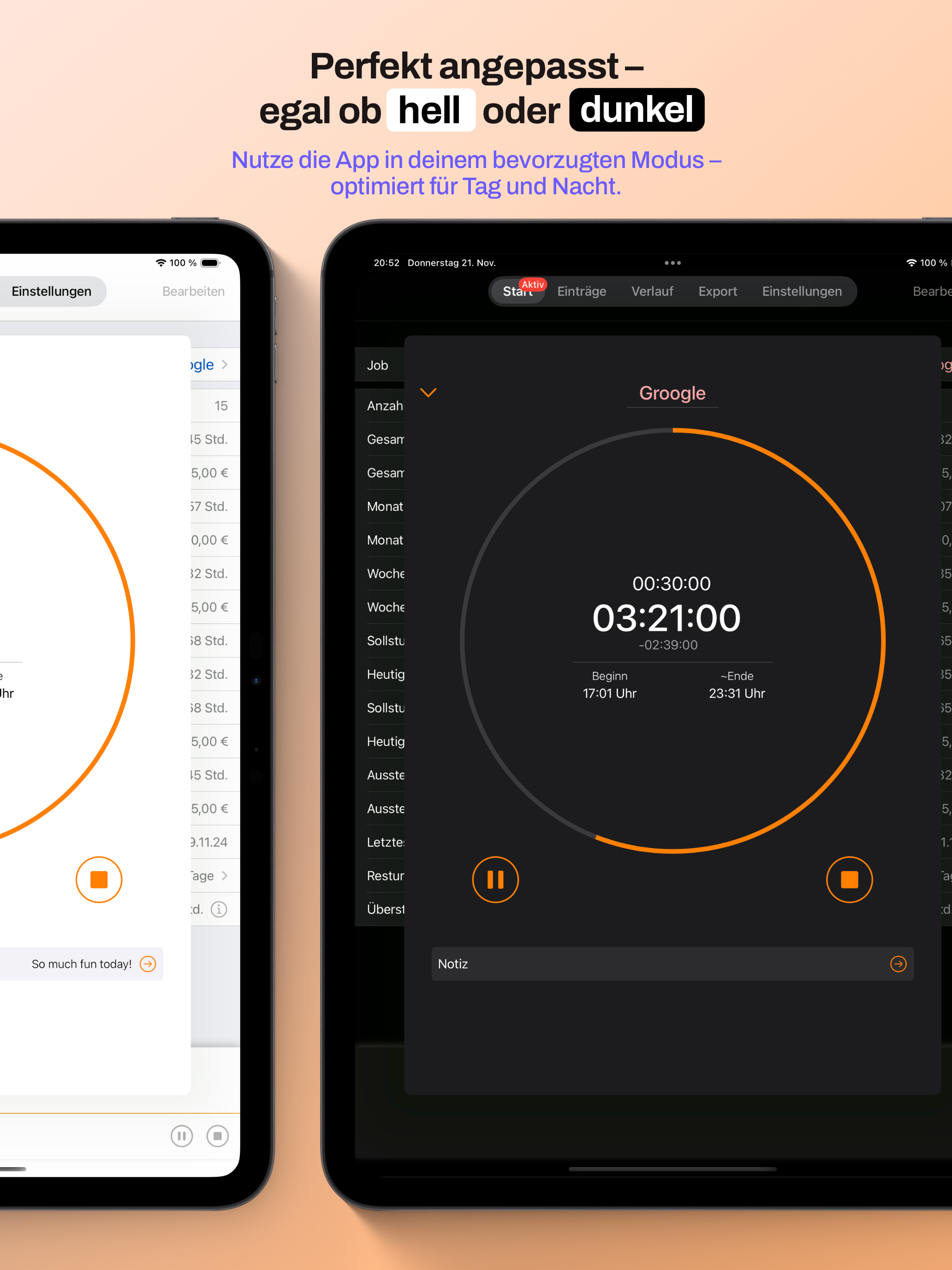
Task: Tap the Aktiv badge on Start
Action: (533, 285)
